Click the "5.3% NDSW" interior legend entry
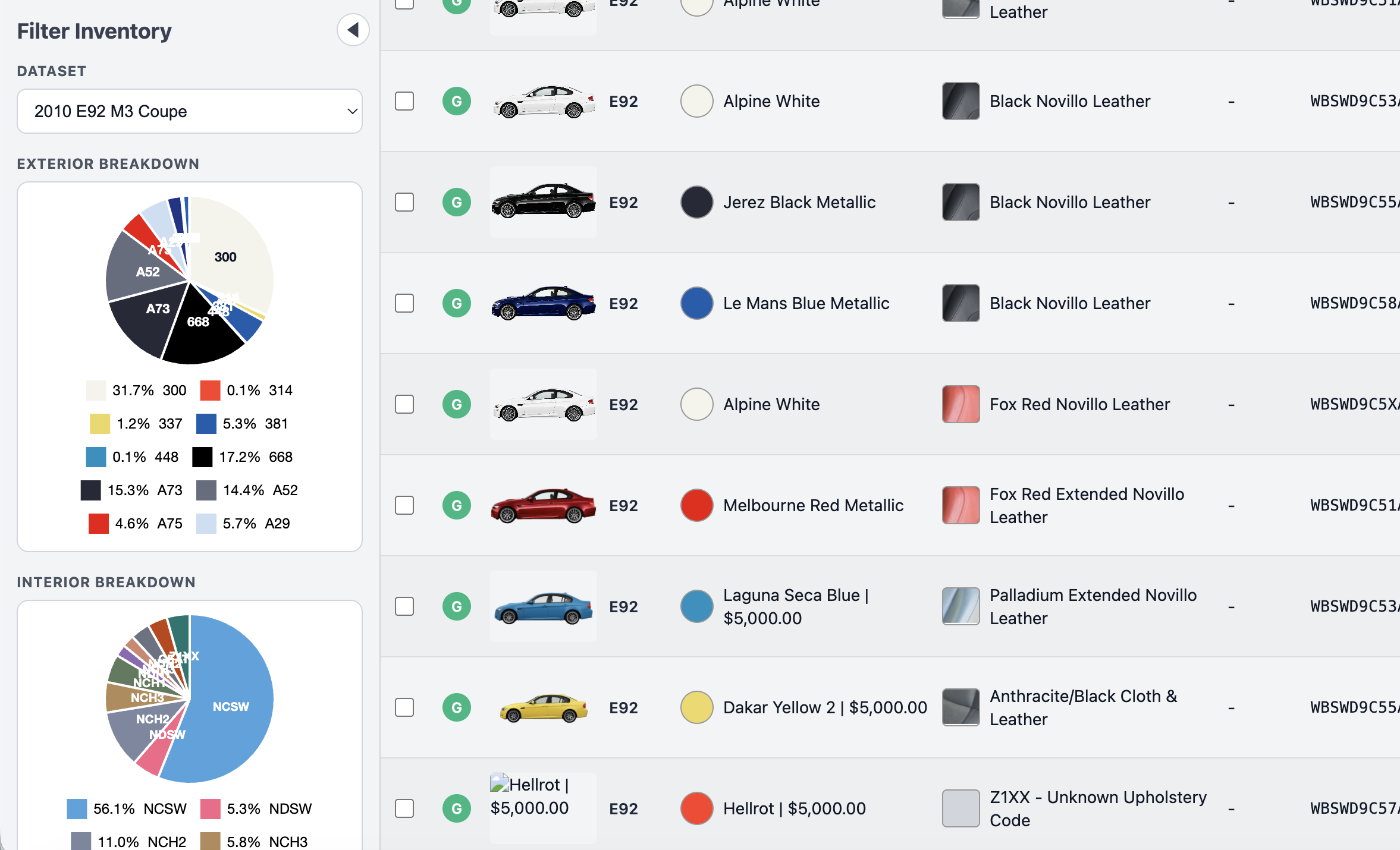 (x=256, y=809)
